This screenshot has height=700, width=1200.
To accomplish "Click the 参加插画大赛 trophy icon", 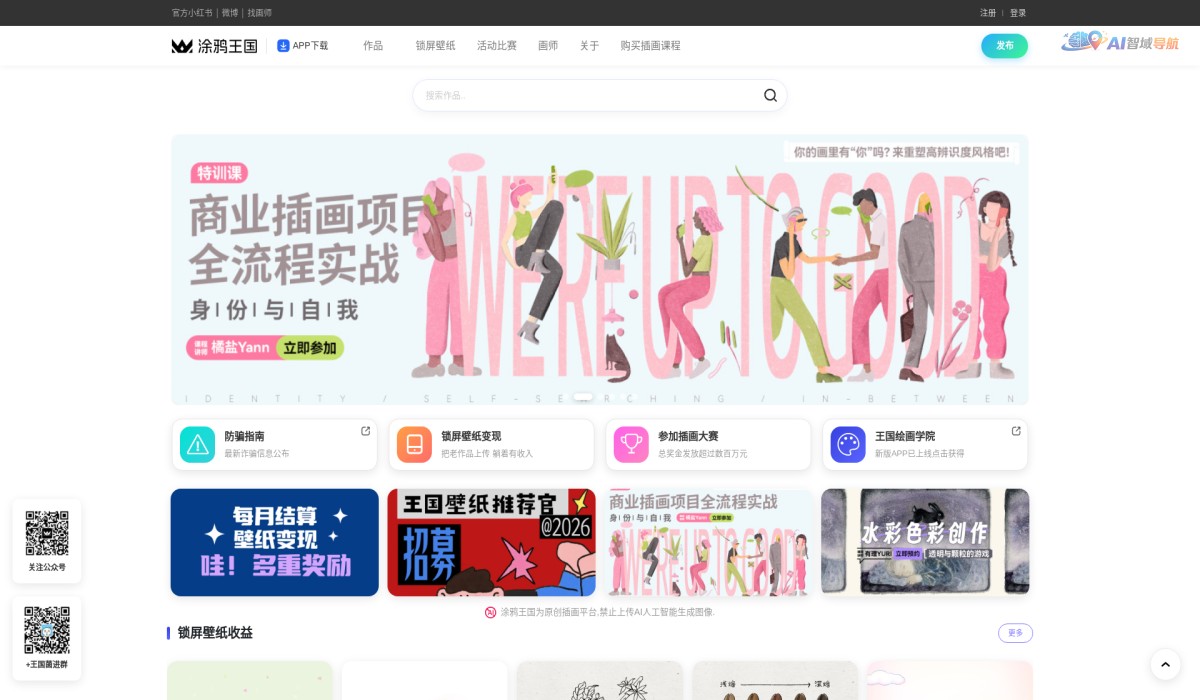I will 631,444.
